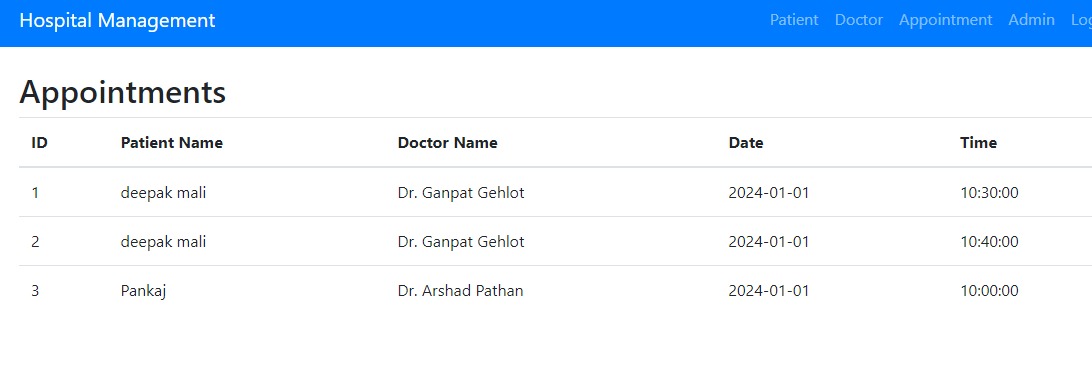Click the Doctor Name column header

pyautogui.click(x=447, y=143)
